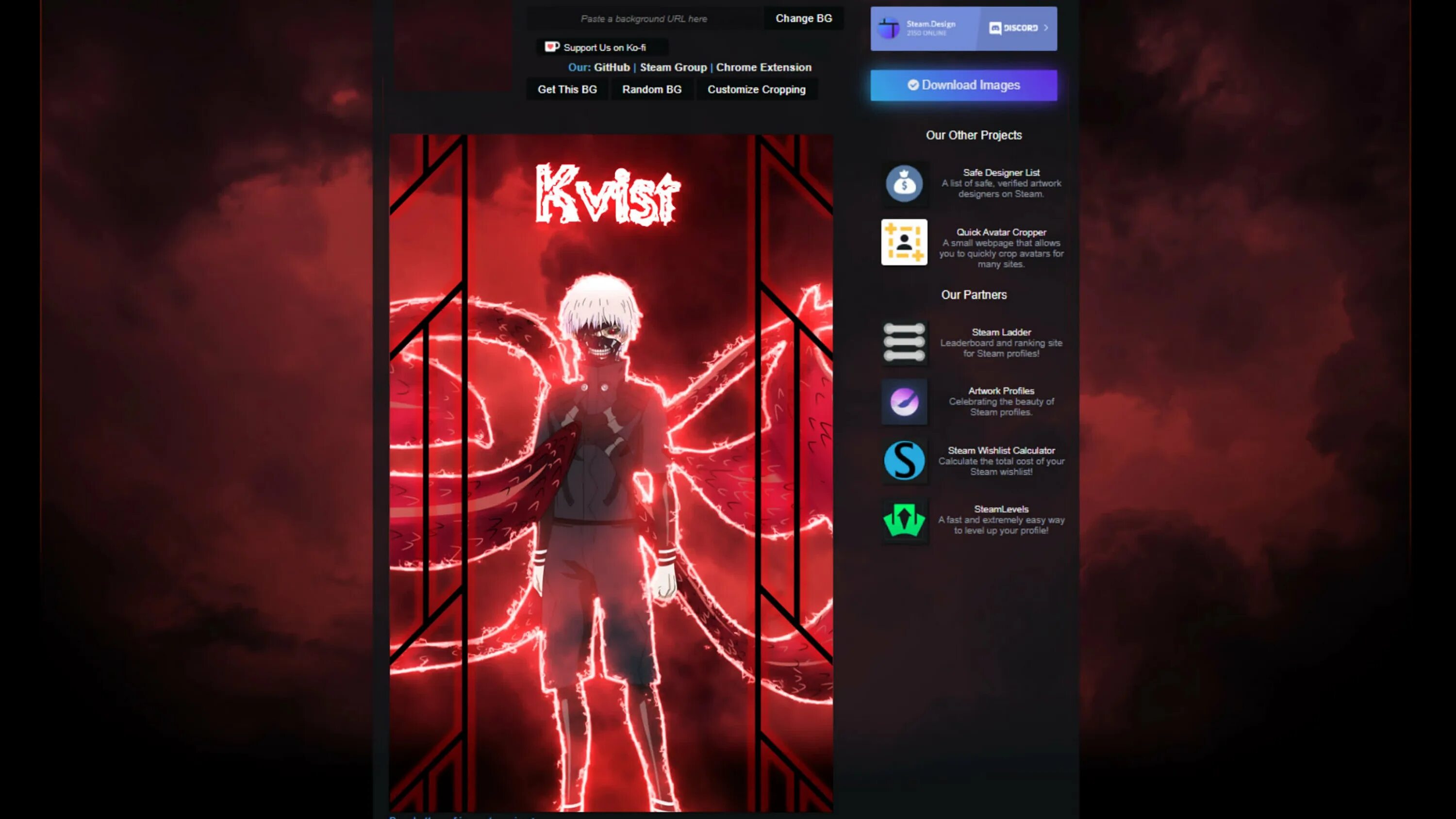The image size is (1456, 819).
Task: Click the Random BG button
Action: pyautogui.click(x=652, y=89)
